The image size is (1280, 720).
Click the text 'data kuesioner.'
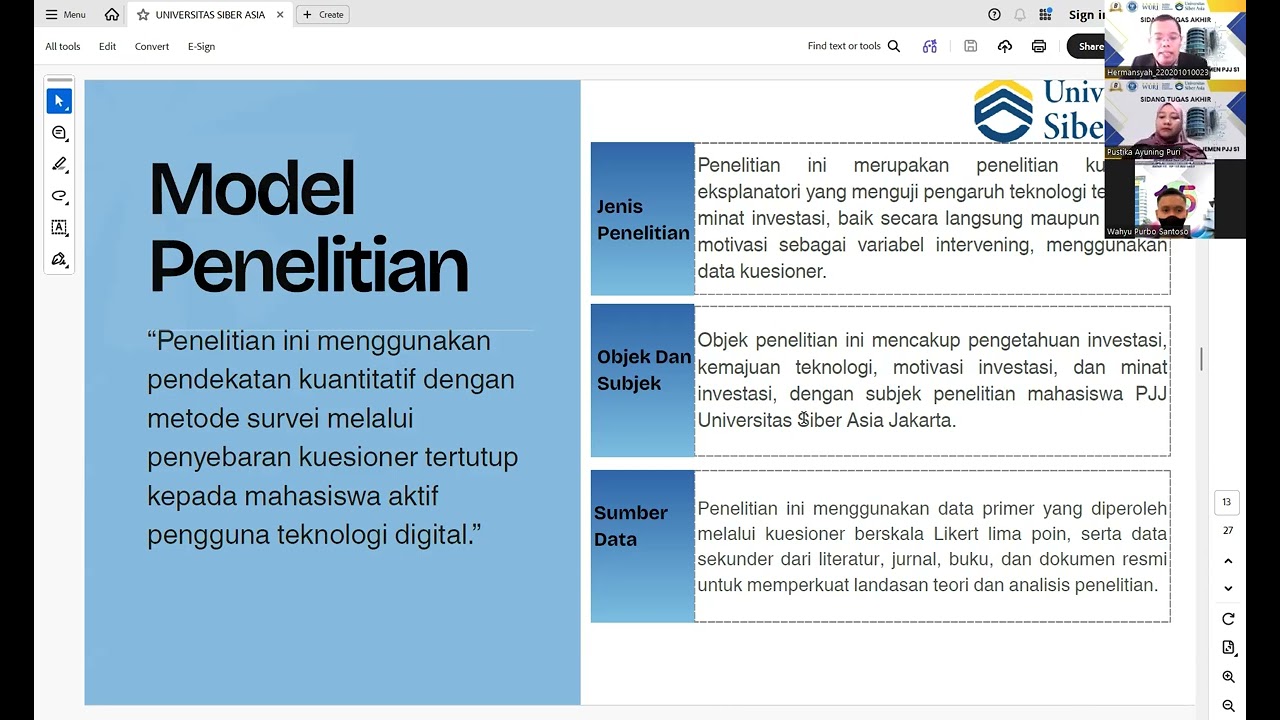pos(762,271)
